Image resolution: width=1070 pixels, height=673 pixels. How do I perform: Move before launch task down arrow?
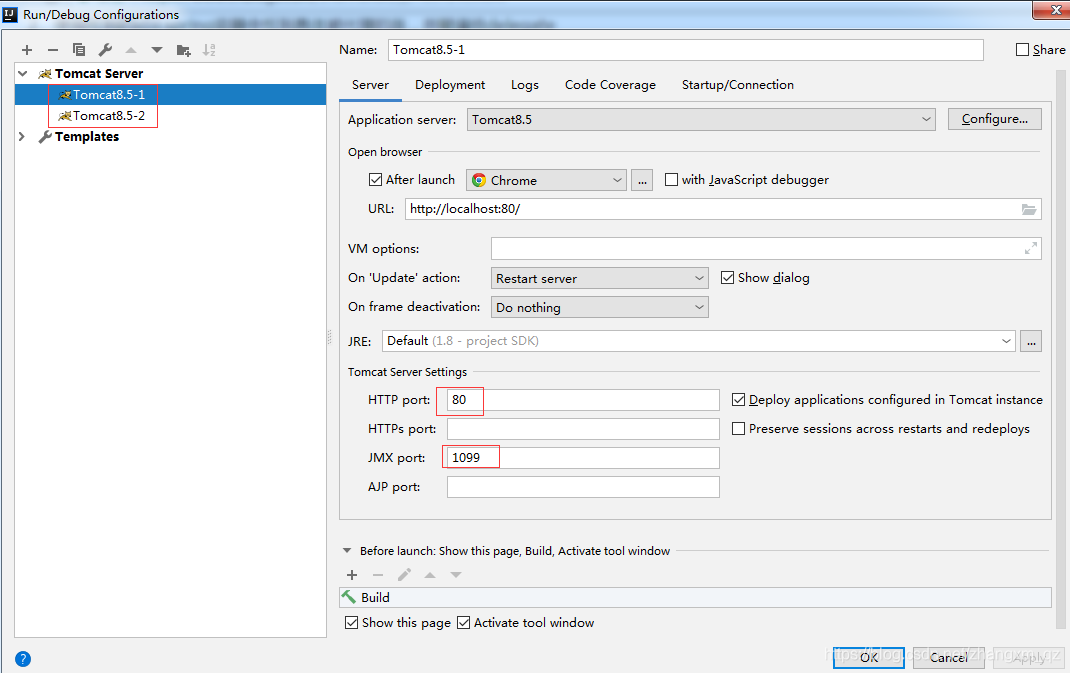click(456, 575)
